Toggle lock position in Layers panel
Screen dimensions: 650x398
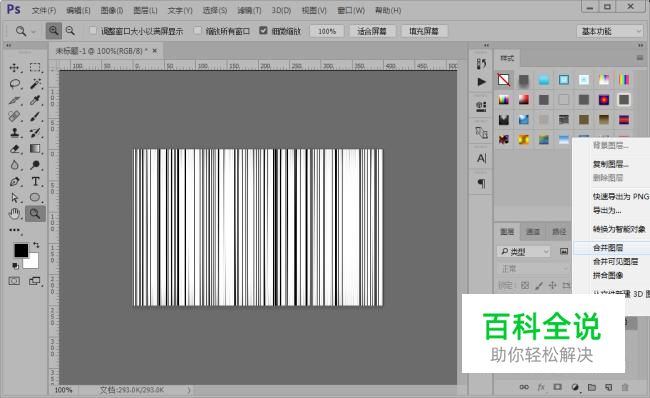553,285
